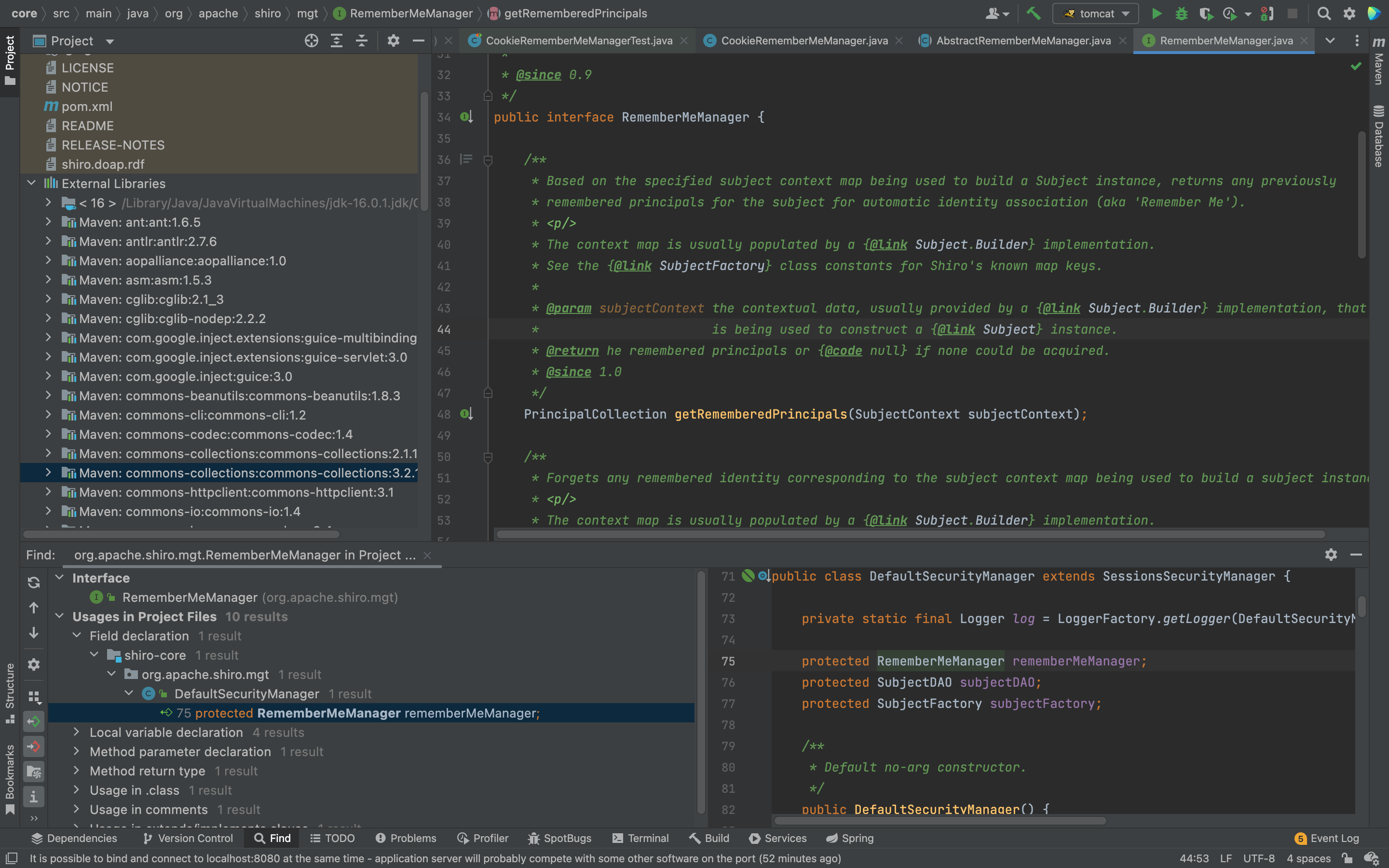Toggle show write access filter

34,746
